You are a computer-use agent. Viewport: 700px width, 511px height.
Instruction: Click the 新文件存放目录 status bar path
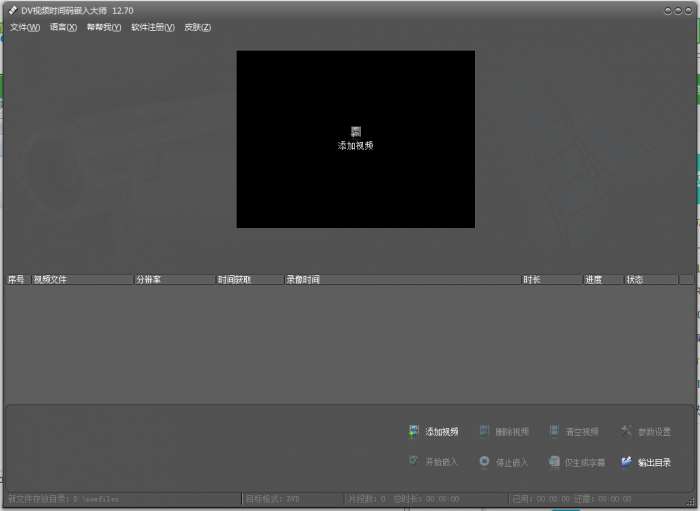(63, 499)
